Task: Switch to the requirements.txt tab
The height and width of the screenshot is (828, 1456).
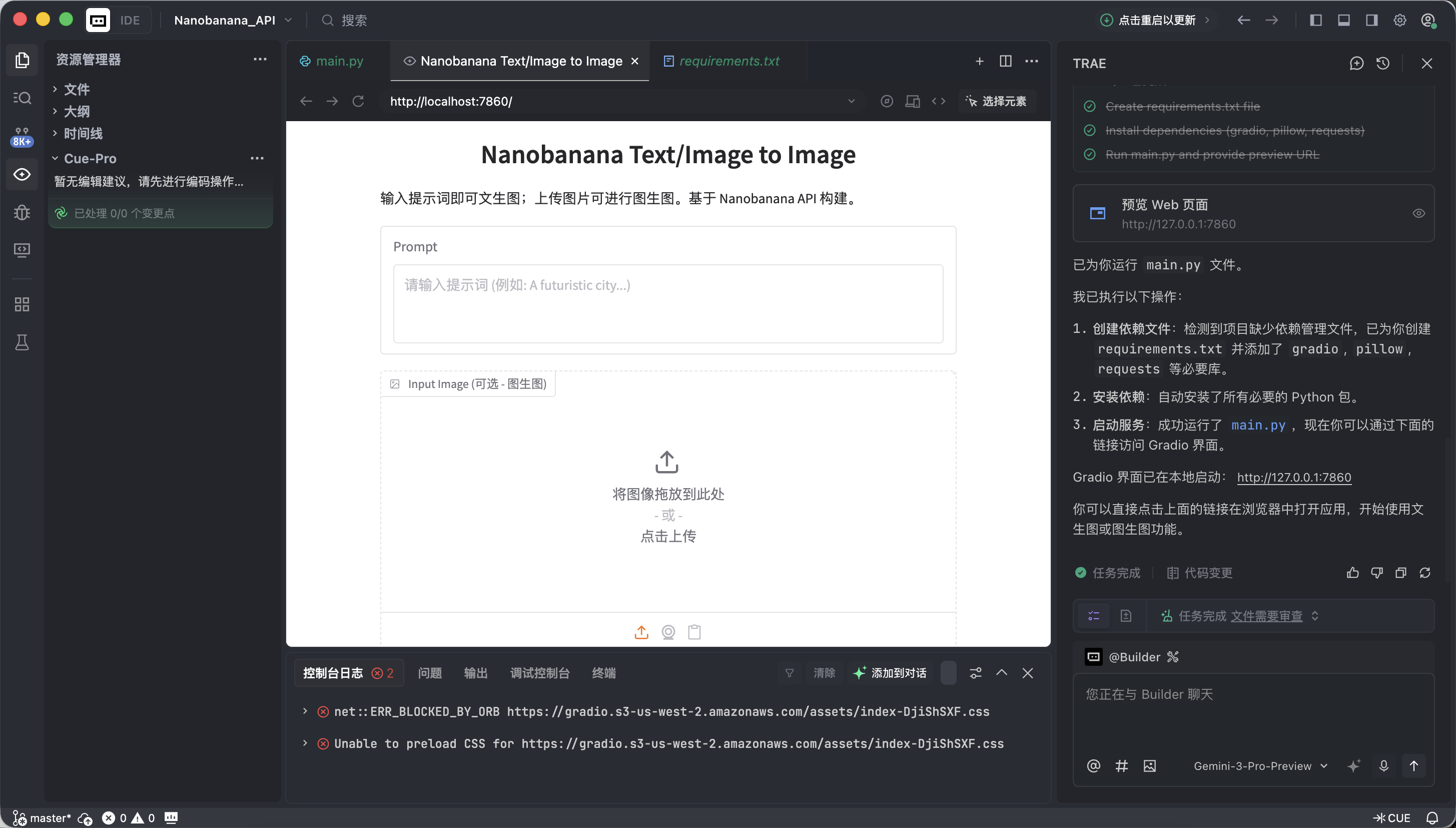Action: pyautogui.click(x=729, y=61)
